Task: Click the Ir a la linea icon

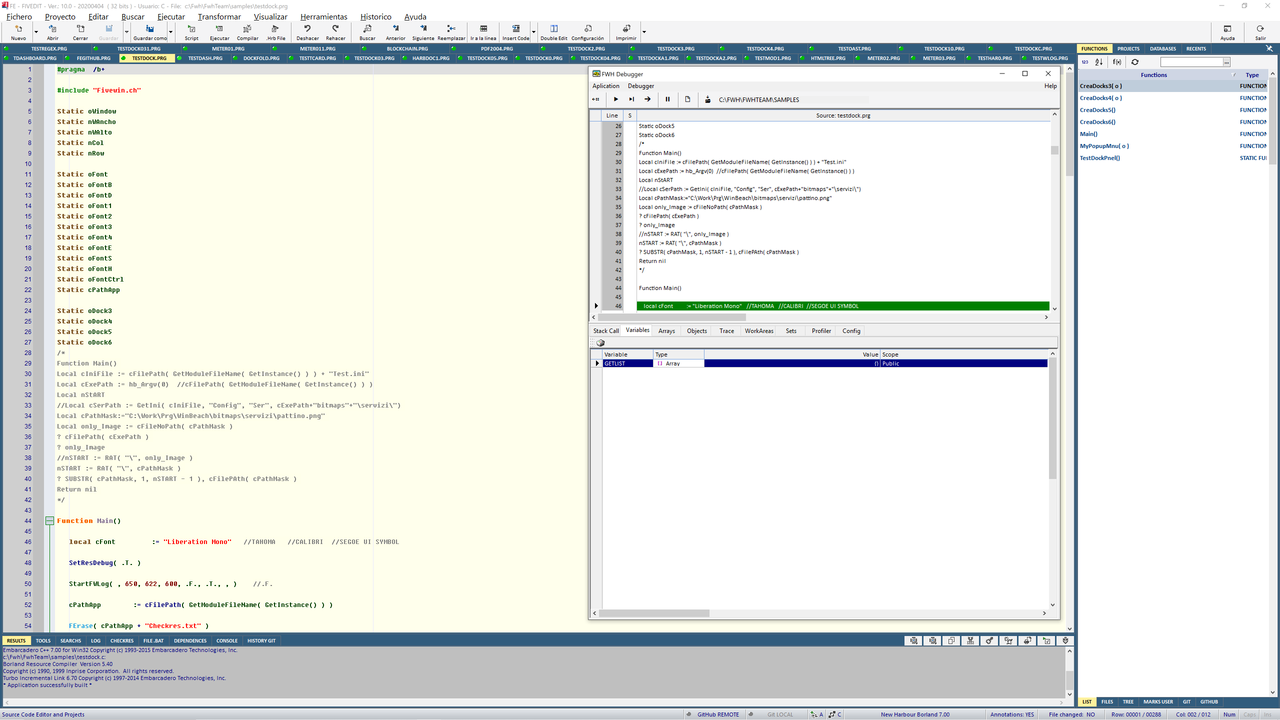Action: 483,30
